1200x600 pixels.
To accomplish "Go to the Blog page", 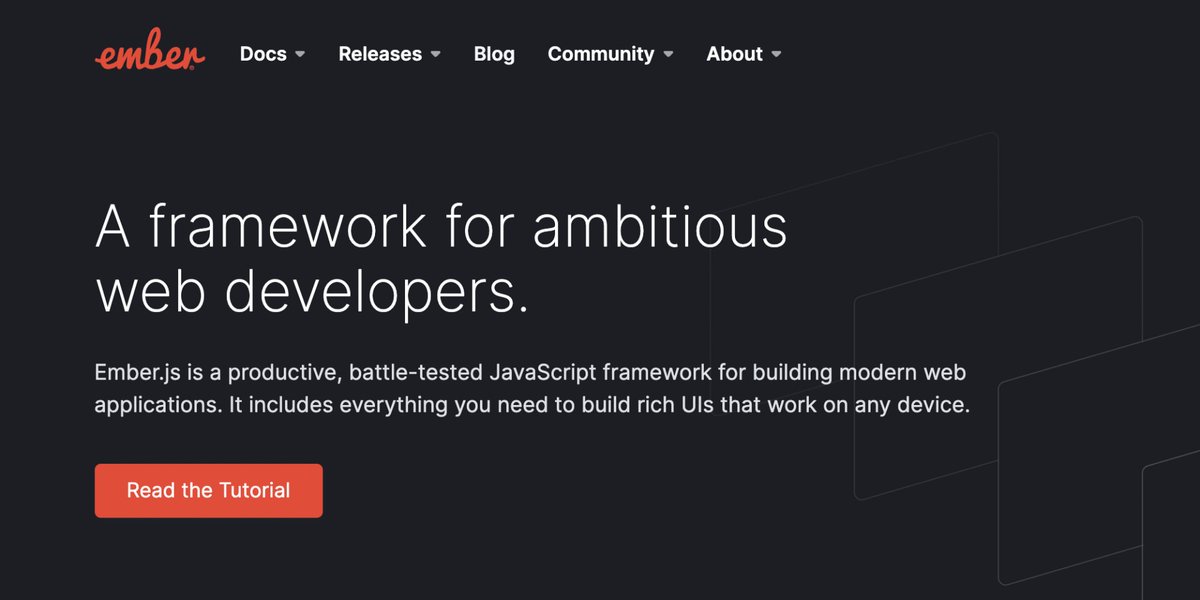I will pos(494,54).
